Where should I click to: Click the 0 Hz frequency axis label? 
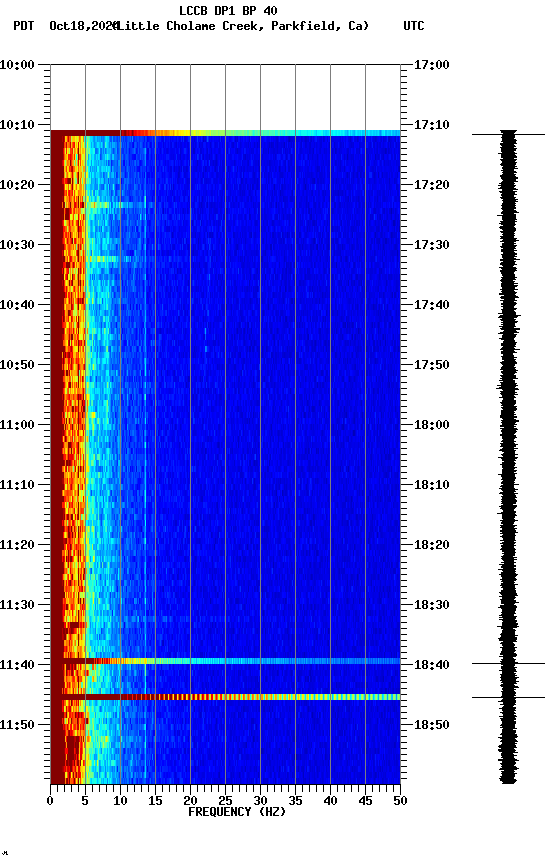[50, 801]
